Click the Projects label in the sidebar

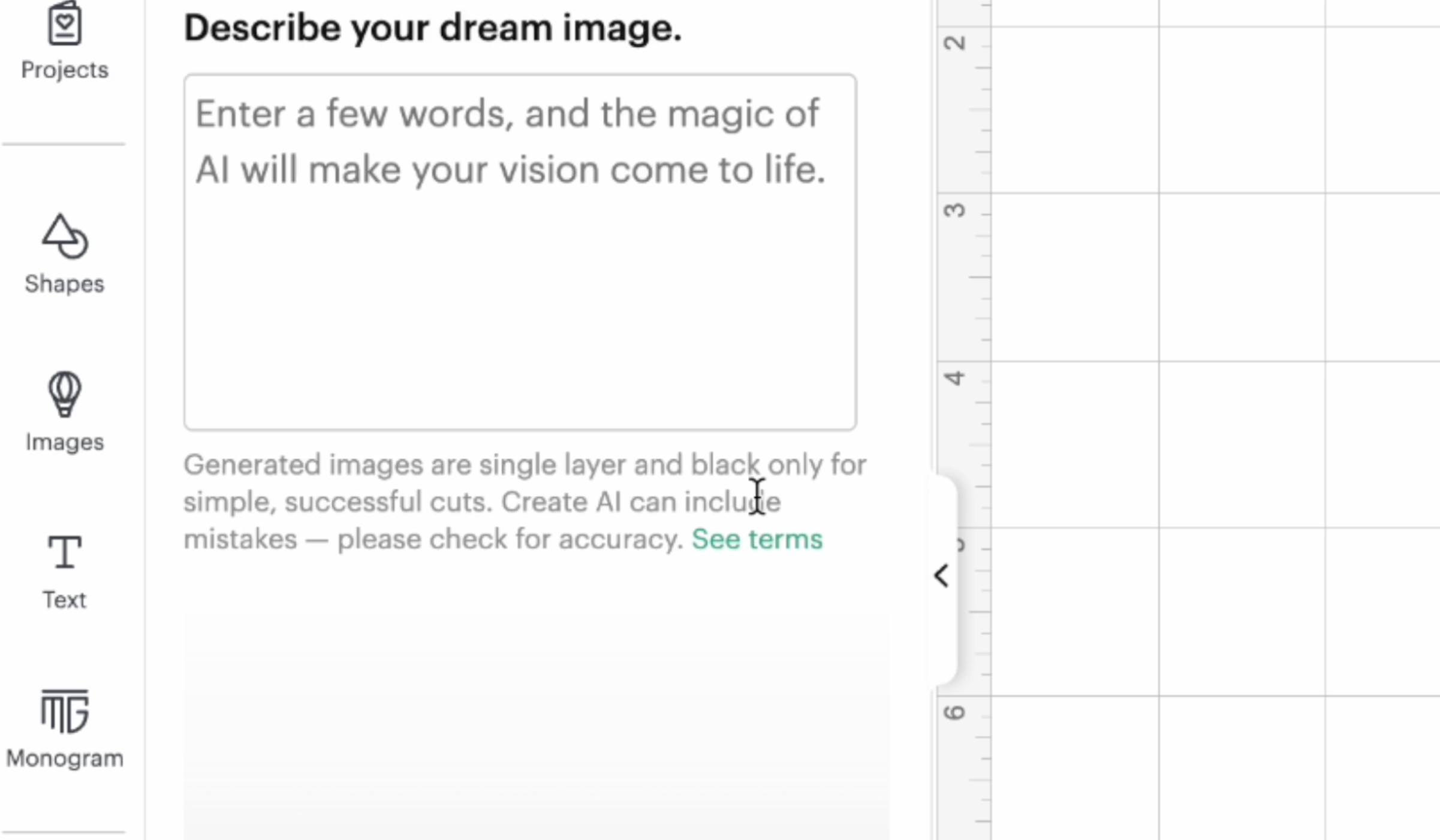(64, 70)
